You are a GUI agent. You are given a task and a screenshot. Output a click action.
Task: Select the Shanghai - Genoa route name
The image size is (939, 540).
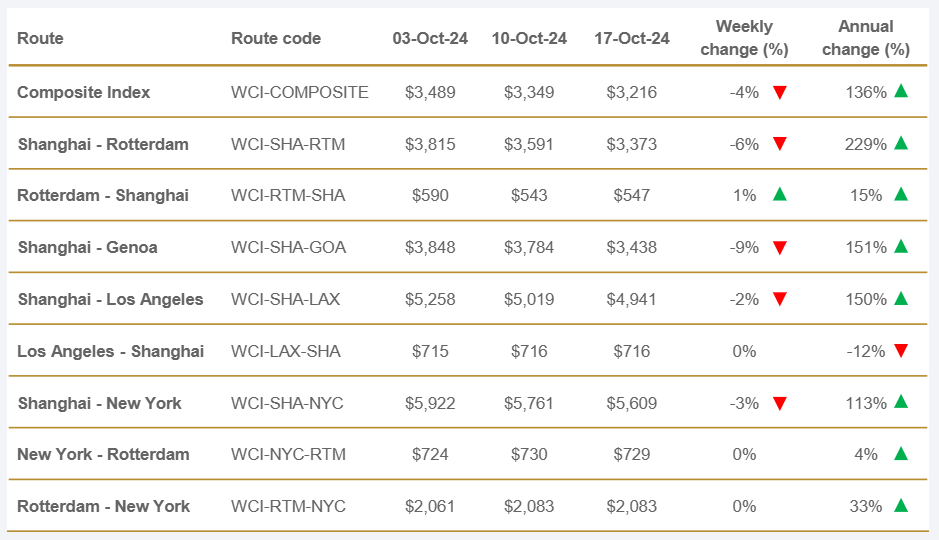pos(87,247)
